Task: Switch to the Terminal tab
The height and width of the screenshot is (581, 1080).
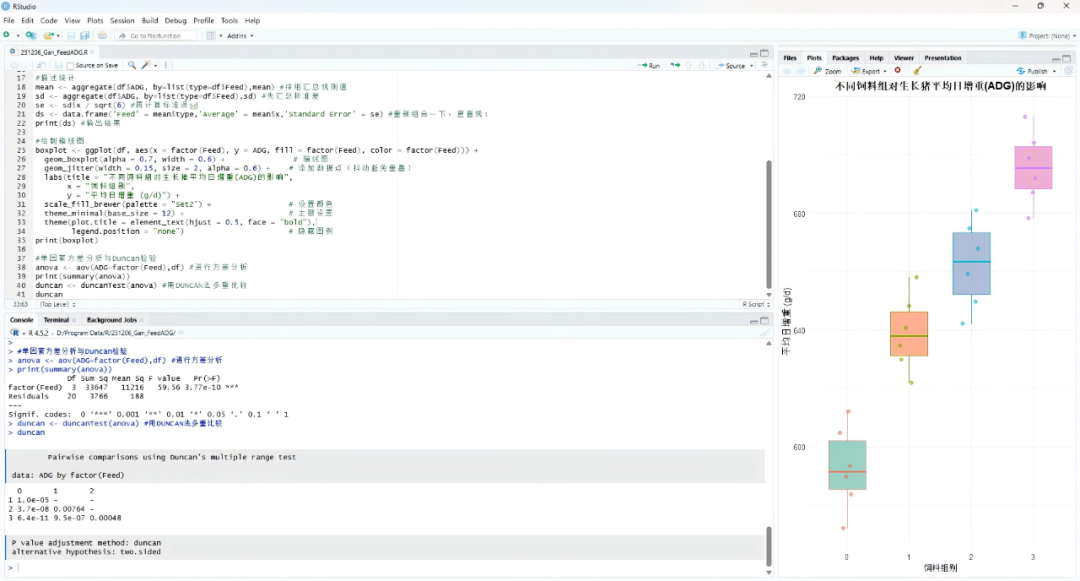Action: click(56, 320)
